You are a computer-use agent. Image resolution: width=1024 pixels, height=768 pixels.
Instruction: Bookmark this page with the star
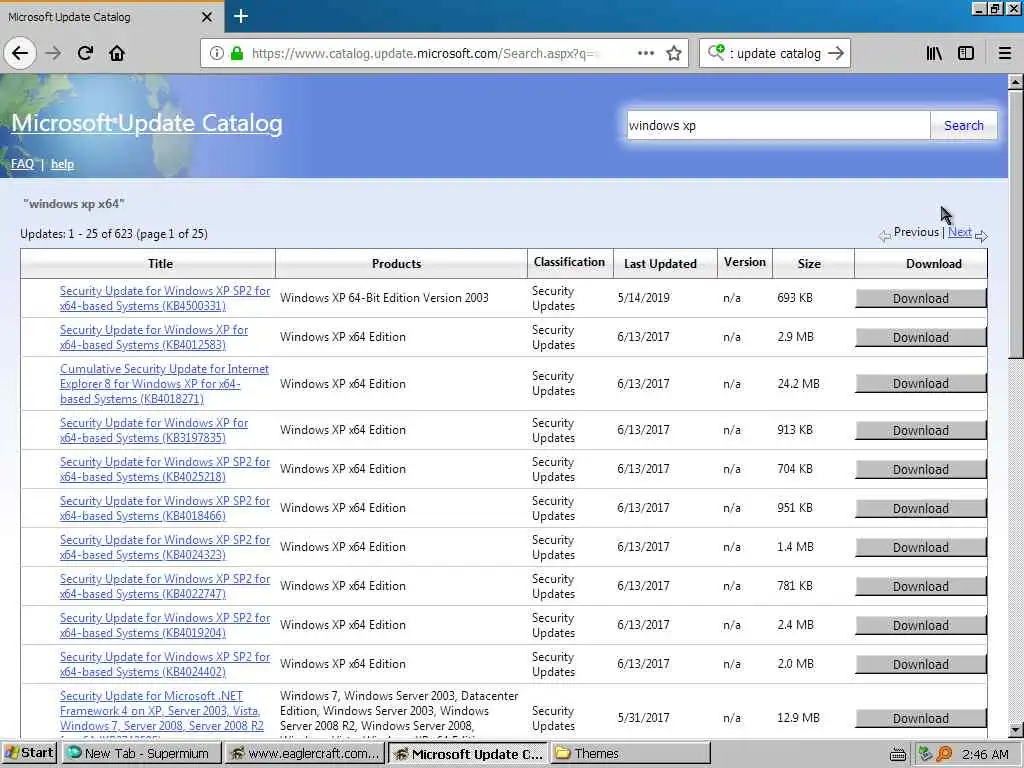tap(674, 54)
